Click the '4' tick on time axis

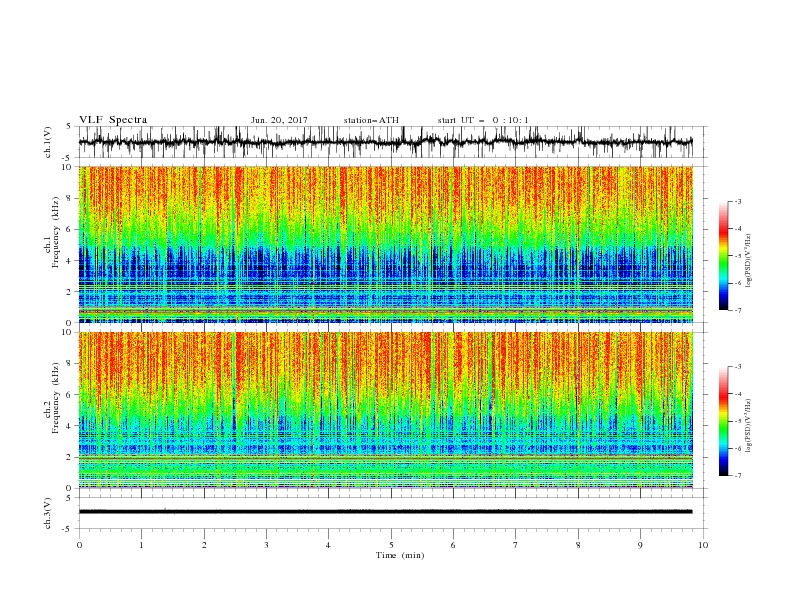328,545
